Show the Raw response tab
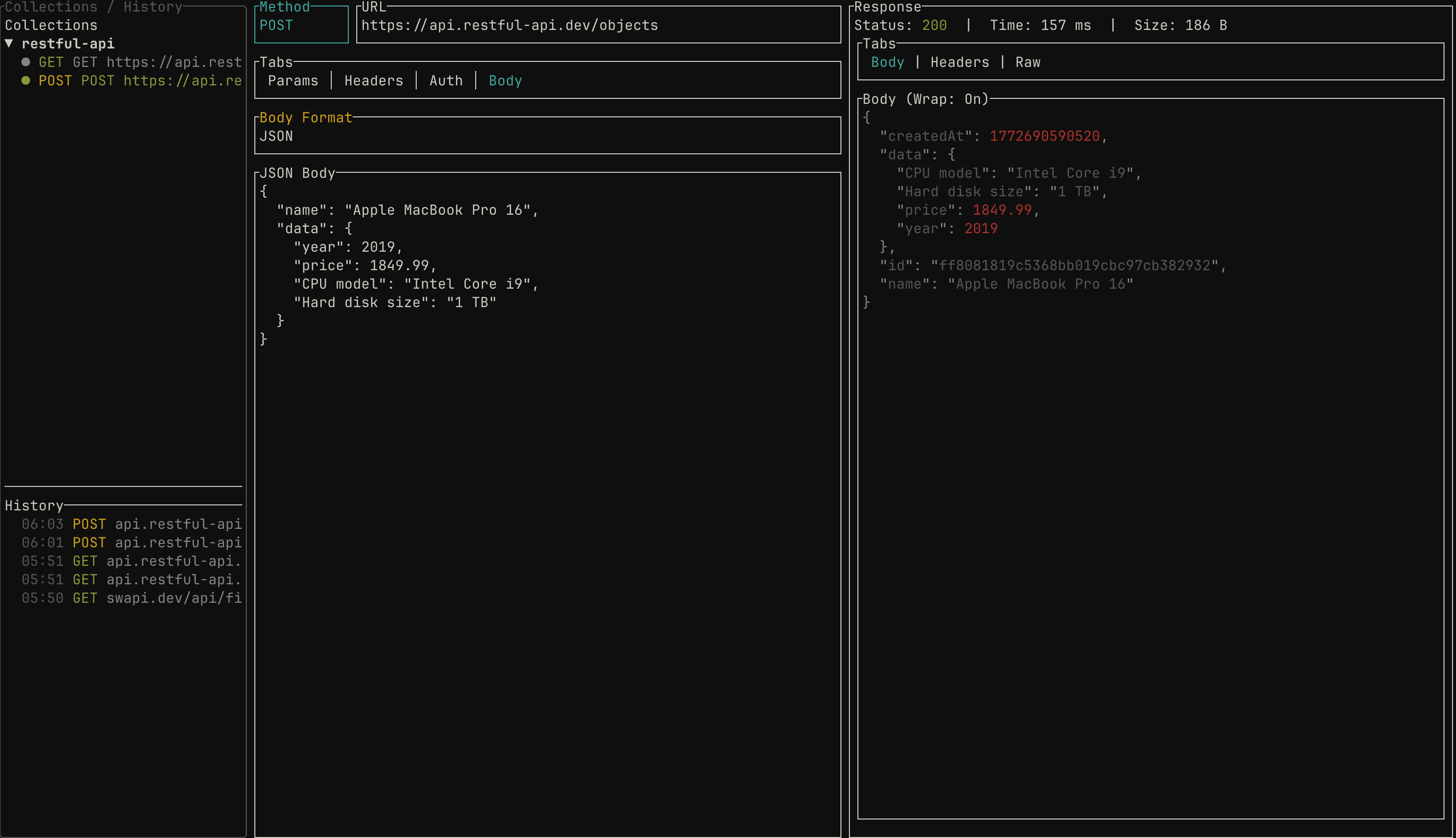The height and width of the screenshot is (838, 1456). click(1028, 62)
